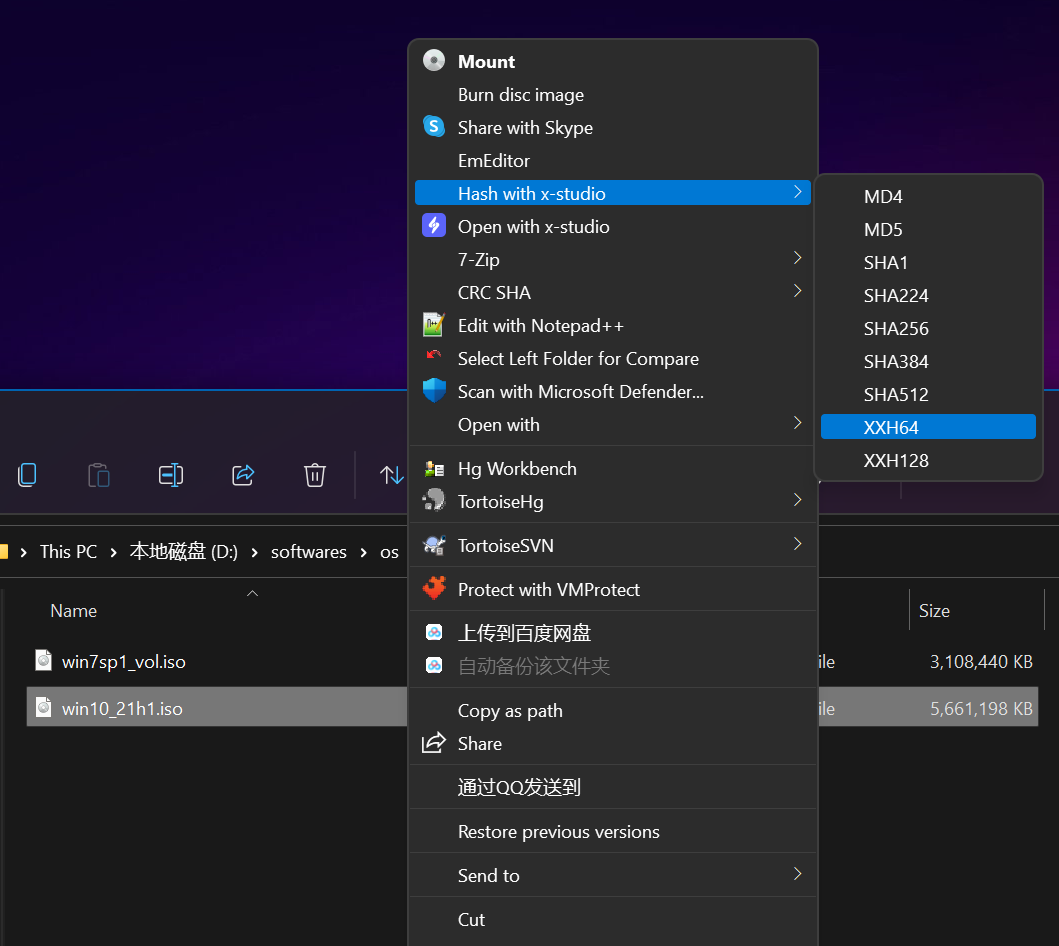
Task: Click the Microsoft Defender shield icon
Action: pos(434,391)
